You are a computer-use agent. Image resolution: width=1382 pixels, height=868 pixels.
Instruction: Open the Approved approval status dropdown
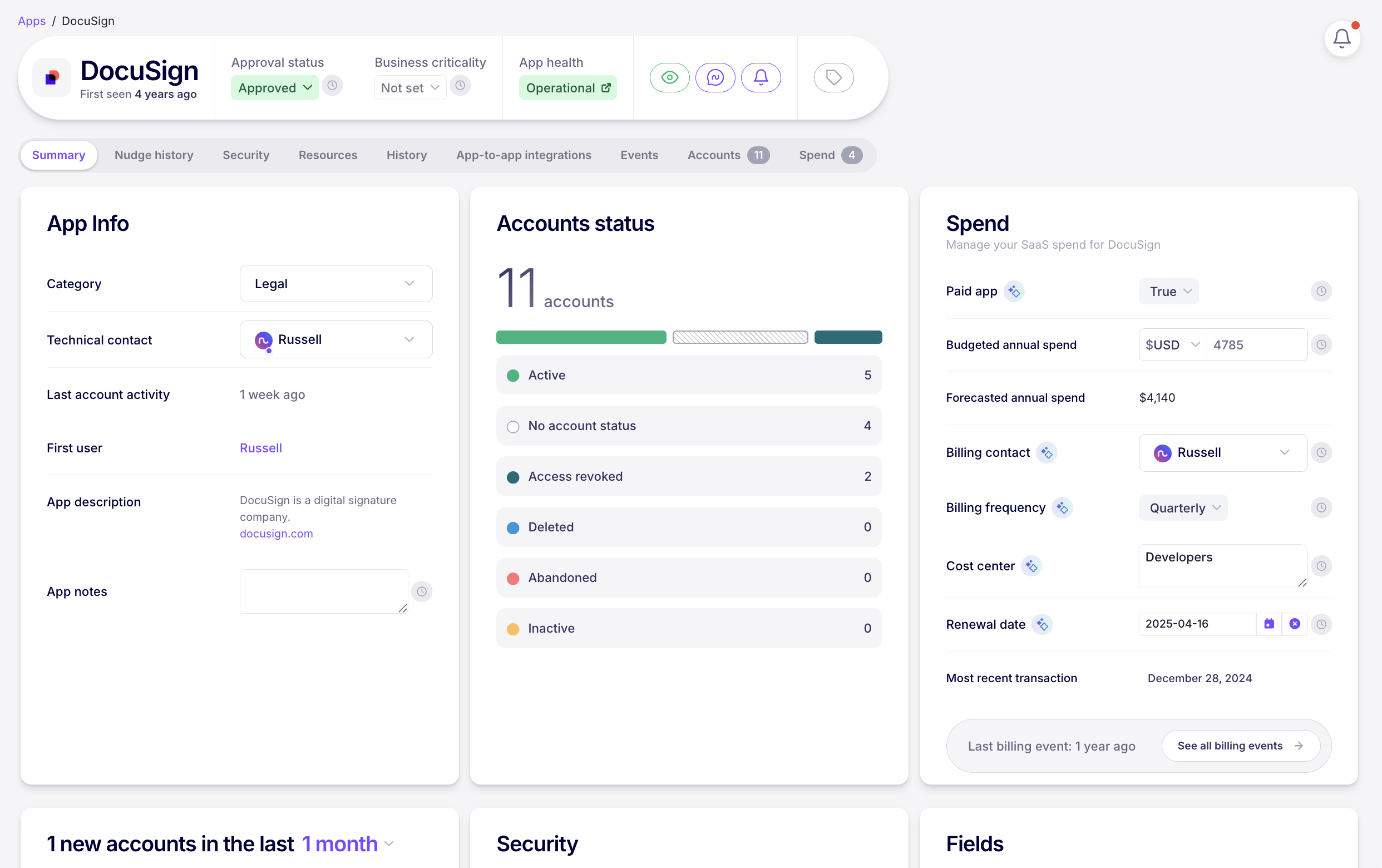[x=274, y=87]
